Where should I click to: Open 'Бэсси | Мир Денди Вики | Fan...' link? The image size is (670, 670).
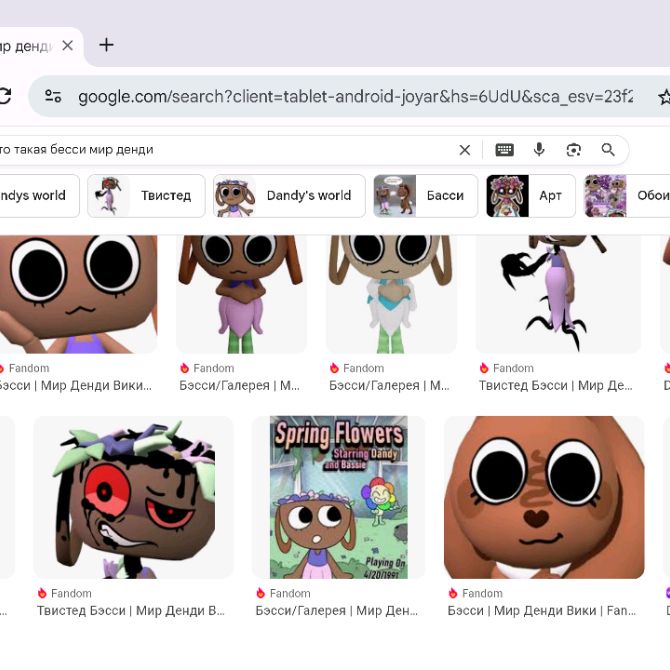542,611
